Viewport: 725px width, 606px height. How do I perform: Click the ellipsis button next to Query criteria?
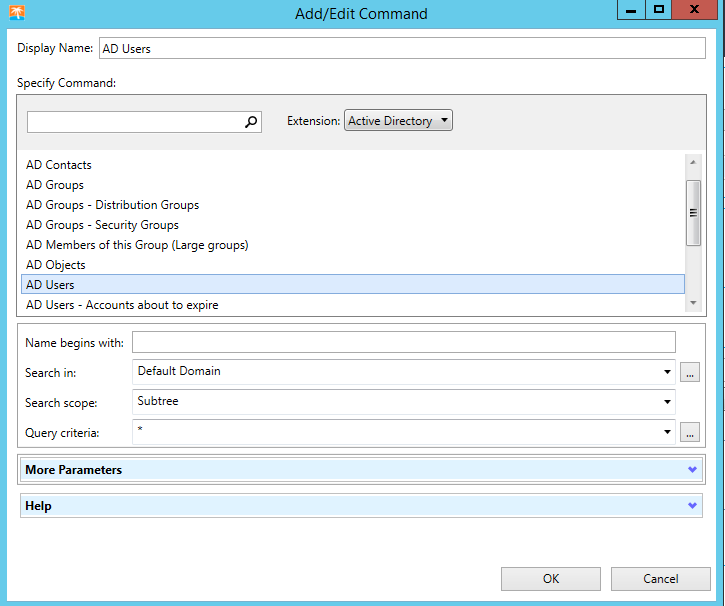(689, 432)
